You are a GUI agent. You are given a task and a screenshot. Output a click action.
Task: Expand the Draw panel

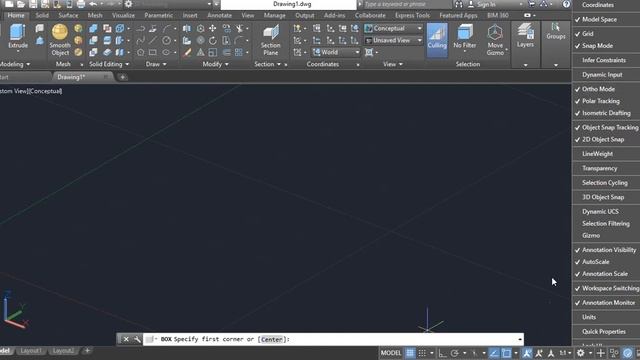(x=156, y=64)
